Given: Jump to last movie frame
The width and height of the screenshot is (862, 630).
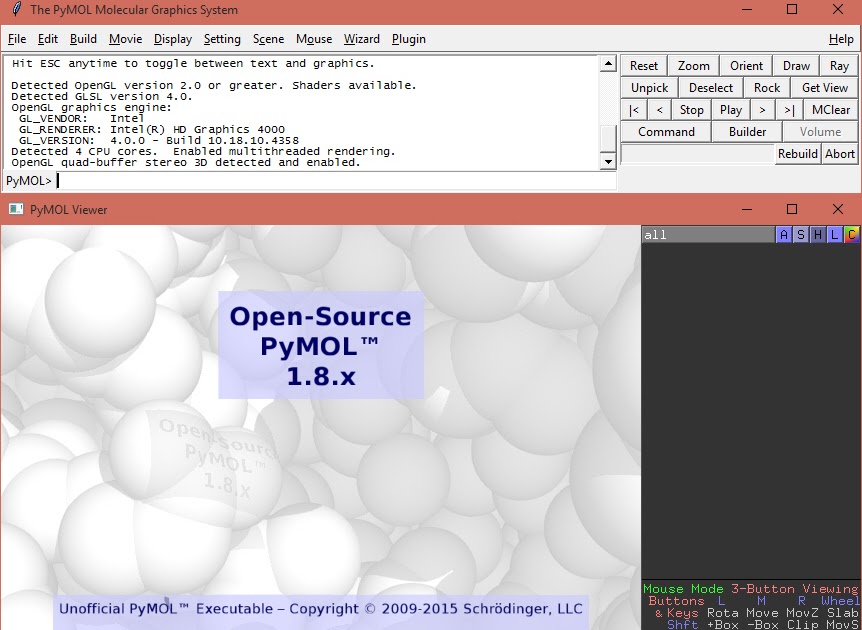Looking at the screenshot, I should coord(789,110).
